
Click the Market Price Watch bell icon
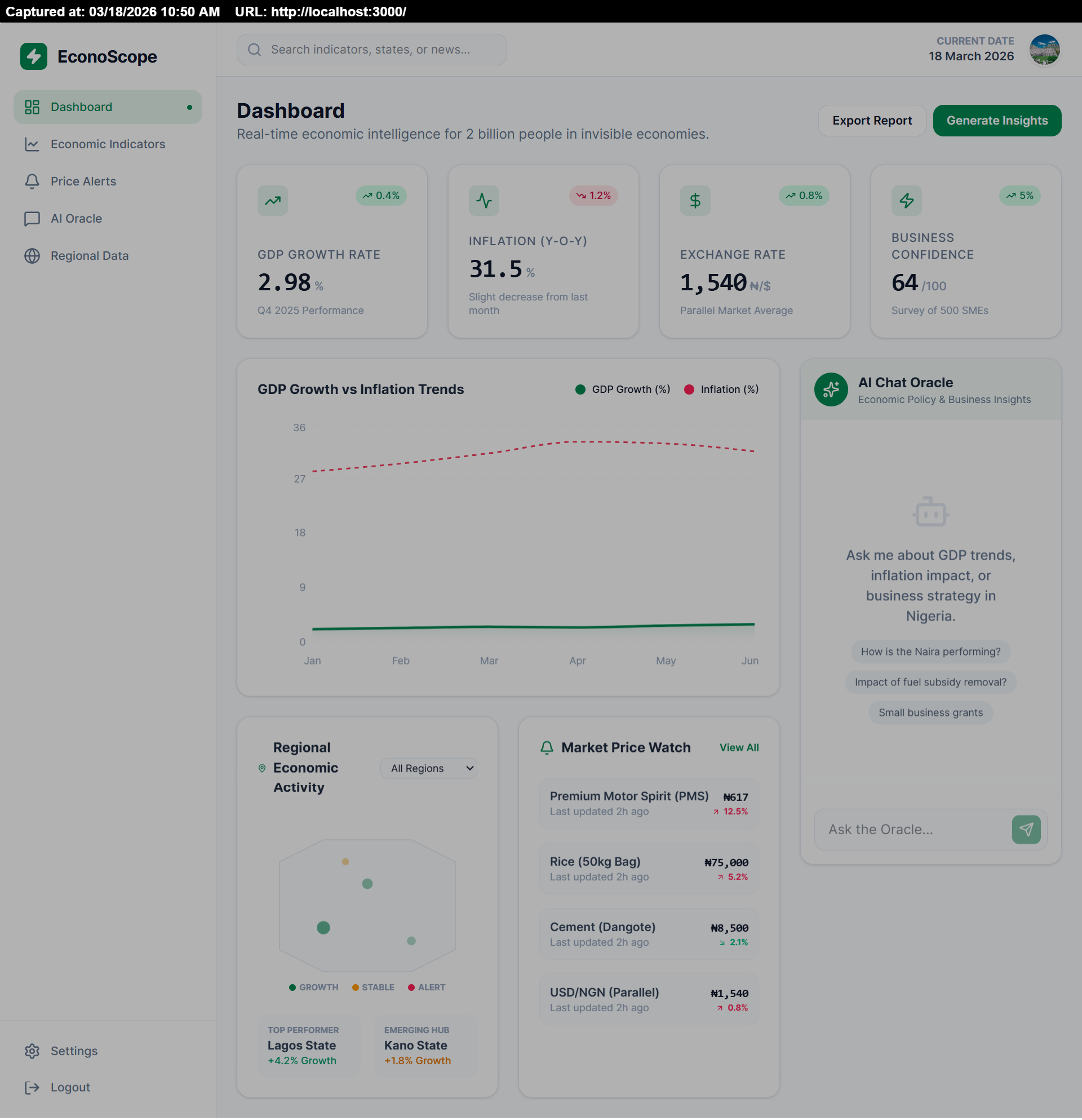pyautogui.click(x=546, y=747)
